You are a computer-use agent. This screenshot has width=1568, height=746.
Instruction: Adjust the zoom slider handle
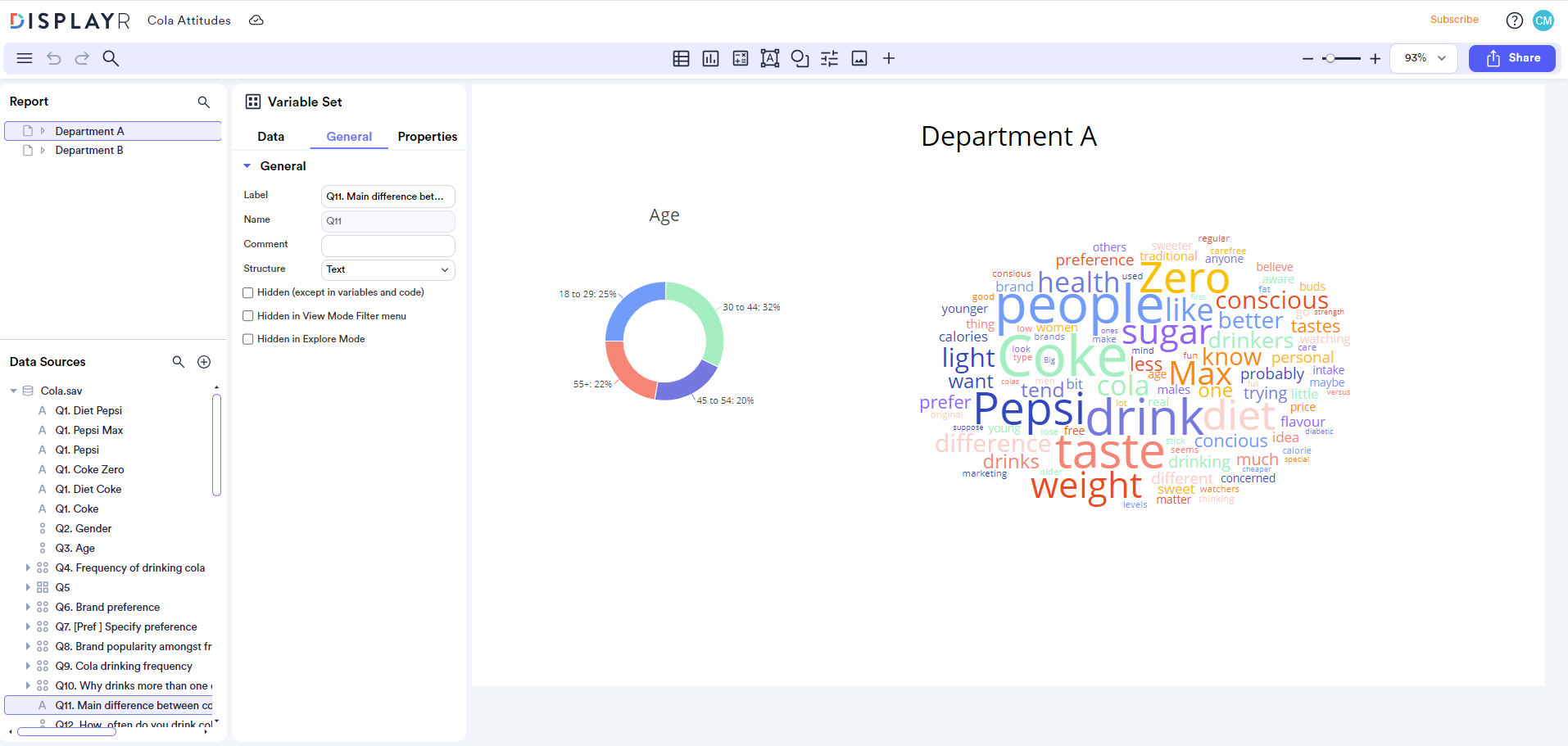(x=1330, y=58)
